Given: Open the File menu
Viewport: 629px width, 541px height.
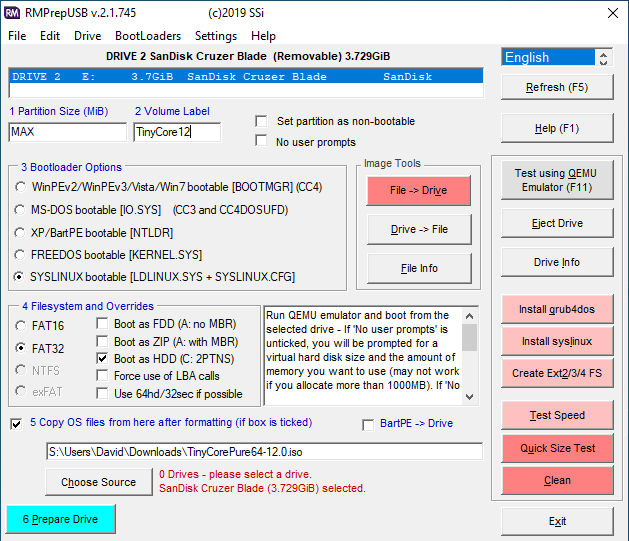Looking at the screenshot, I should pos(17,36).
